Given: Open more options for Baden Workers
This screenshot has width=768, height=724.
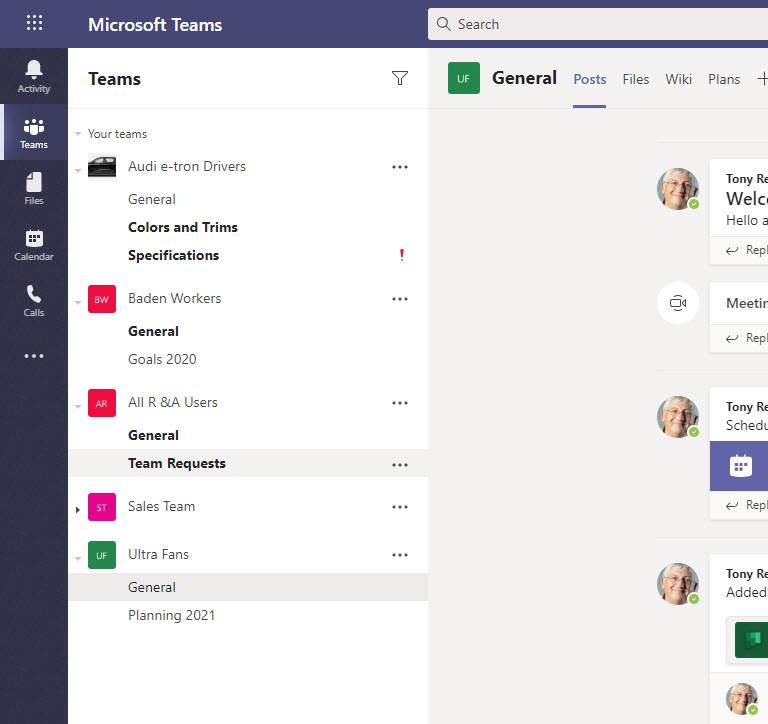Looking at the screenshot, I should pyautogui.click(x=400, y=299).
